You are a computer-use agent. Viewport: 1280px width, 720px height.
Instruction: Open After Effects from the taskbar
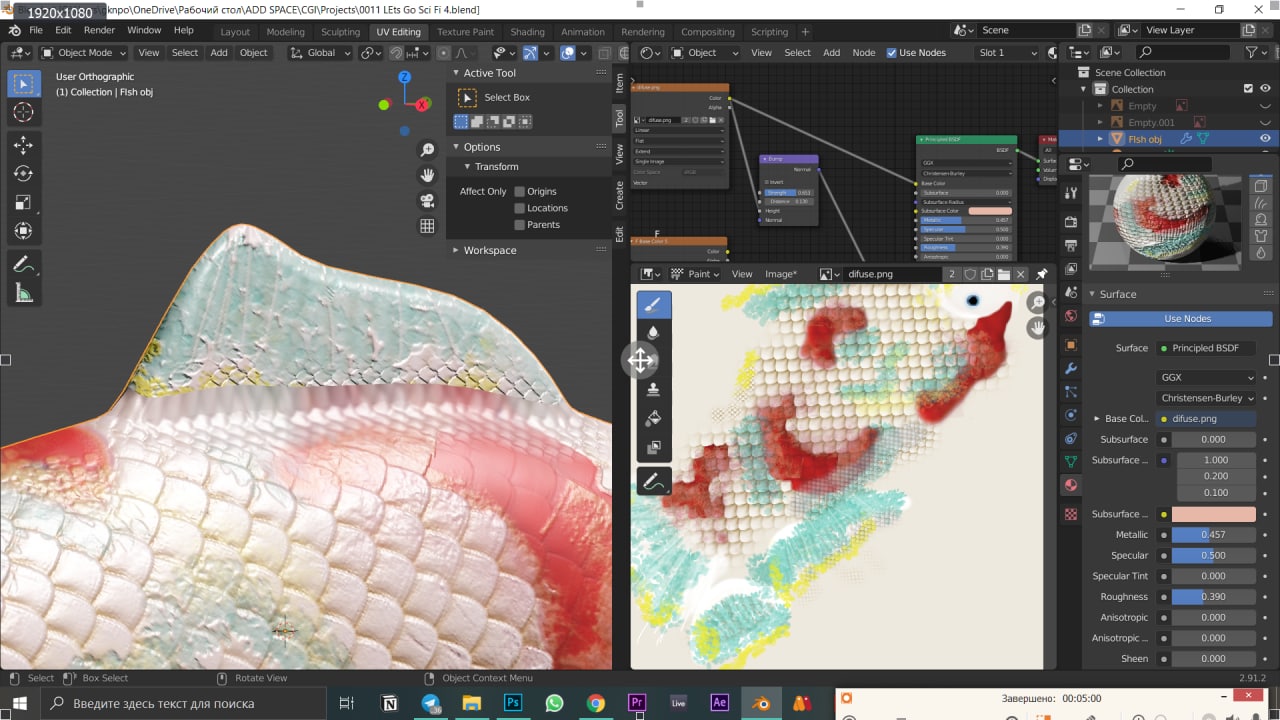point(719,703)
